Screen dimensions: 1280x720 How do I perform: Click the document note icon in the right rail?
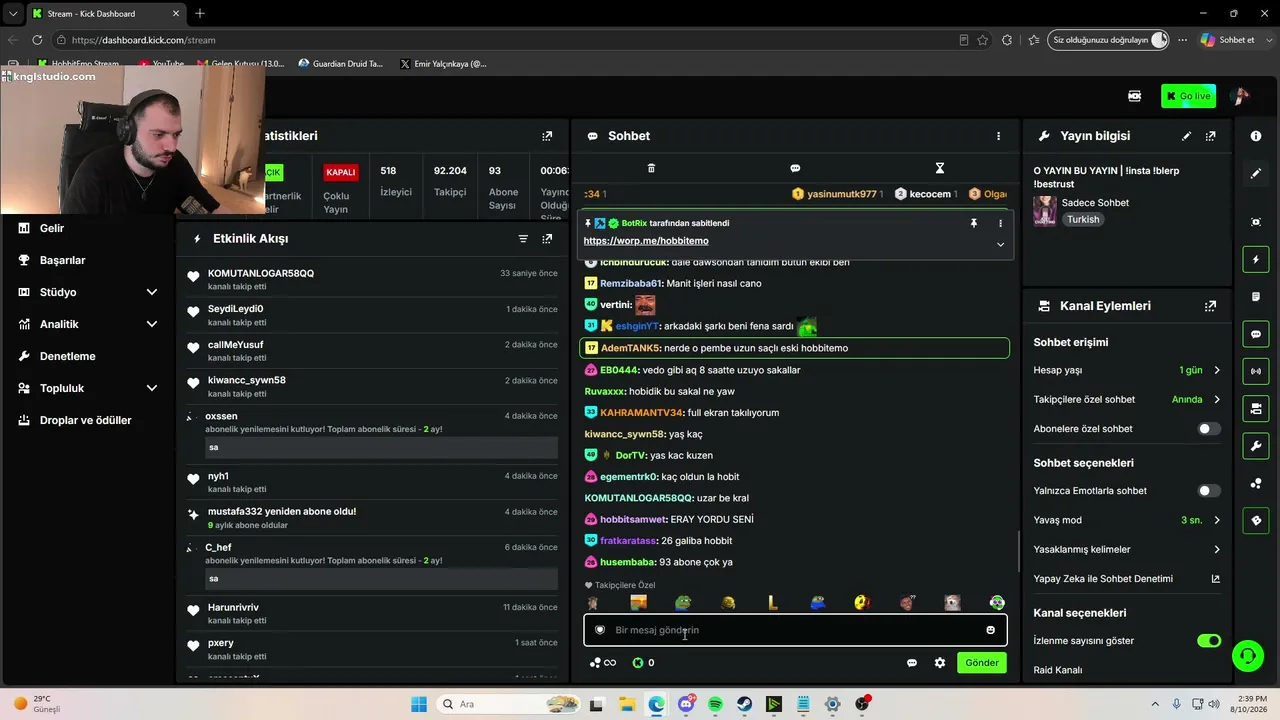click(x=1256, y=297)
